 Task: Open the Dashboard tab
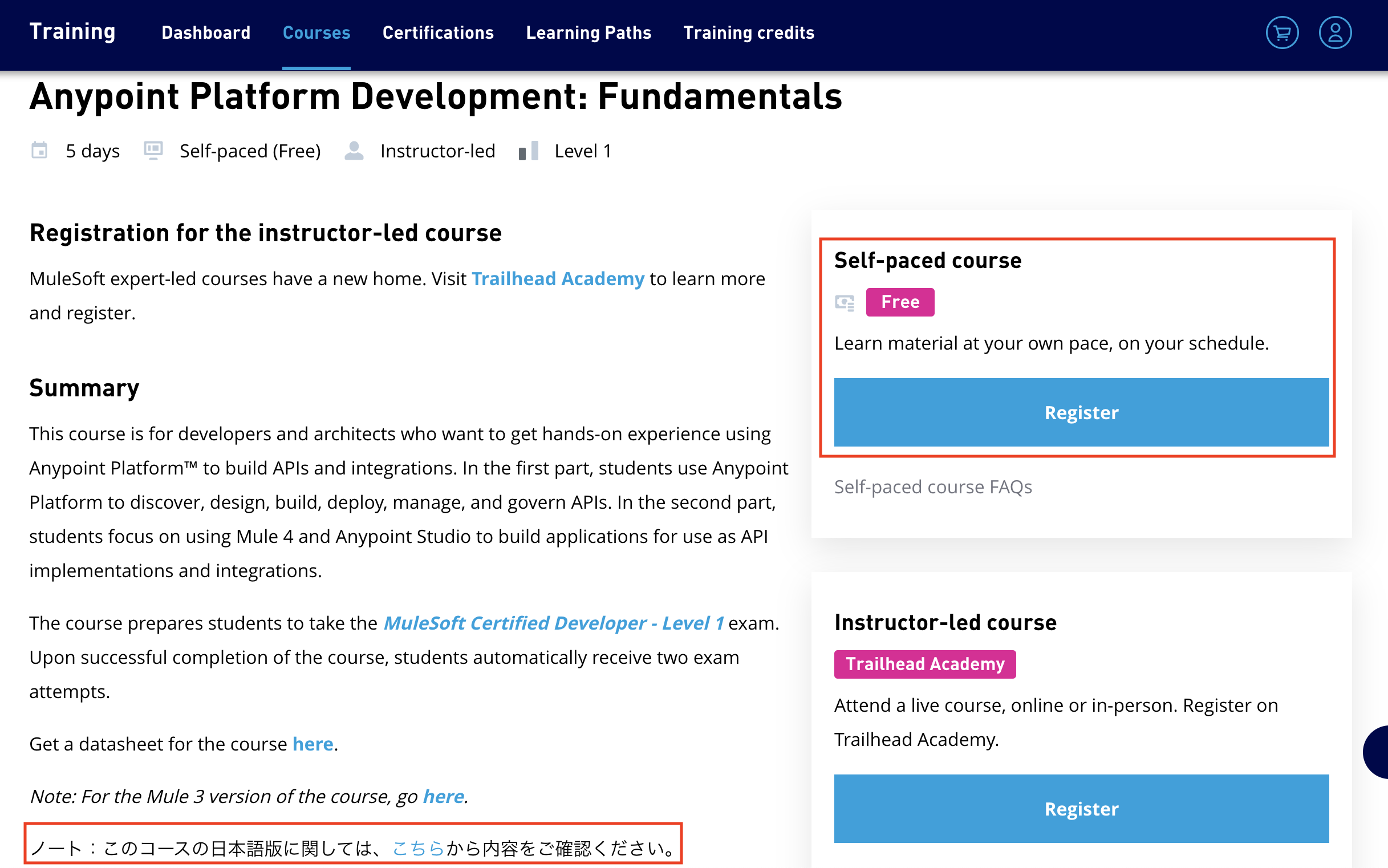[205, 33]
